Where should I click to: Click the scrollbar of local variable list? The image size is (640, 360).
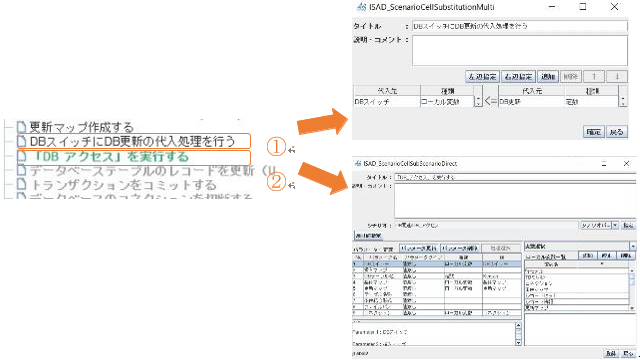click(632, 289)
